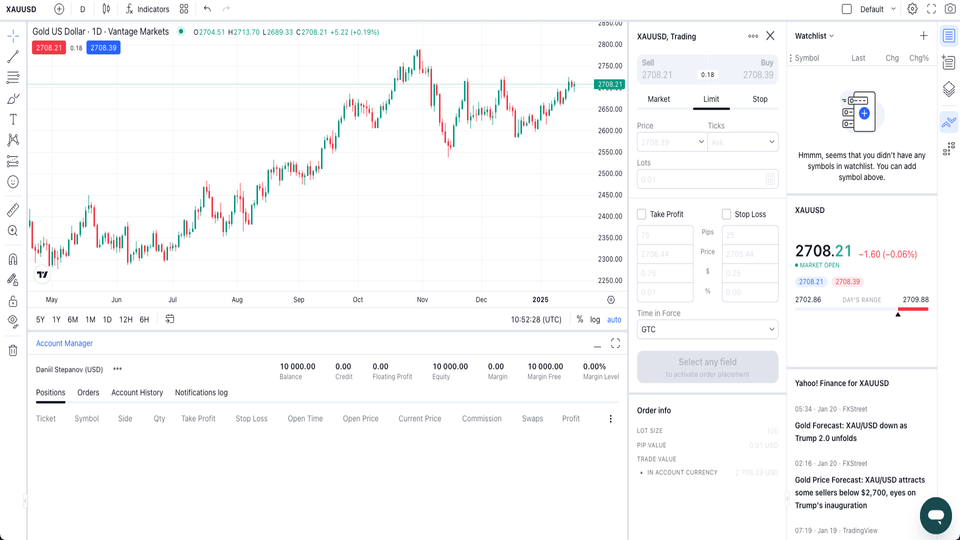The height and width of the screenshot is (540, 960).
Task: Open the emoji icons tool
Action: pyautogui.click(x=13, y=182)
